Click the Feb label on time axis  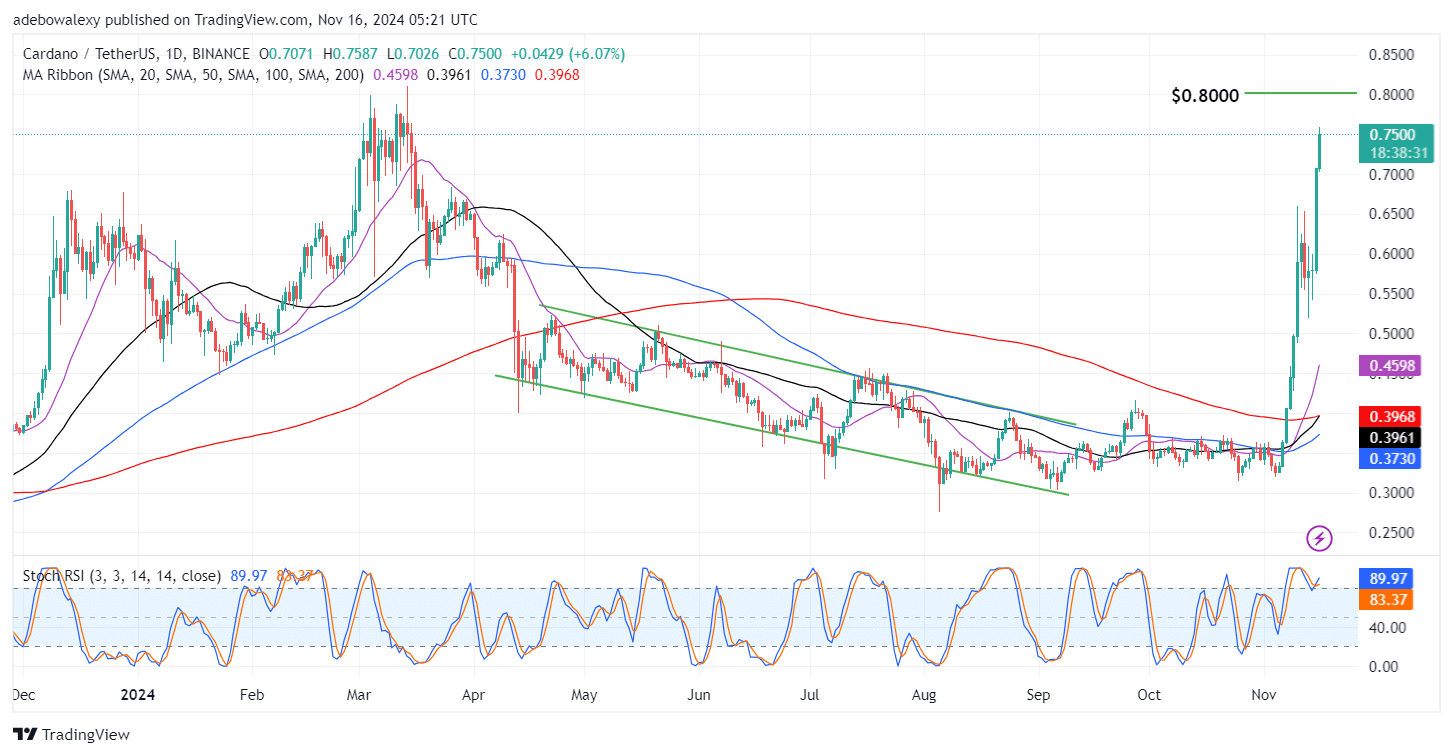click(251, 694)
